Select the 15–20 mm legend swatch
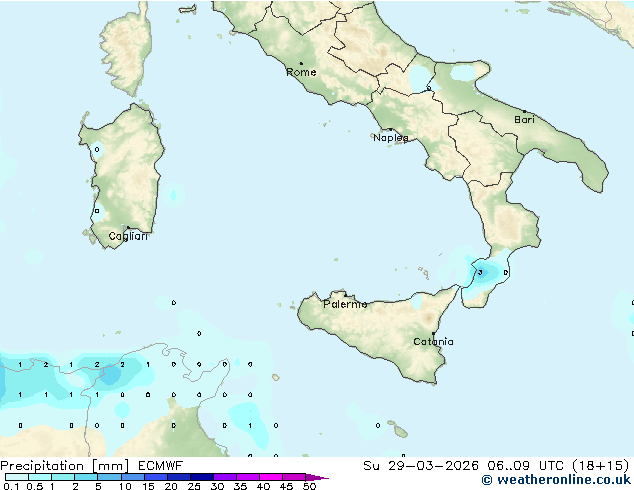634x490 pixels. pyautogui.click(x=156, y=477)
